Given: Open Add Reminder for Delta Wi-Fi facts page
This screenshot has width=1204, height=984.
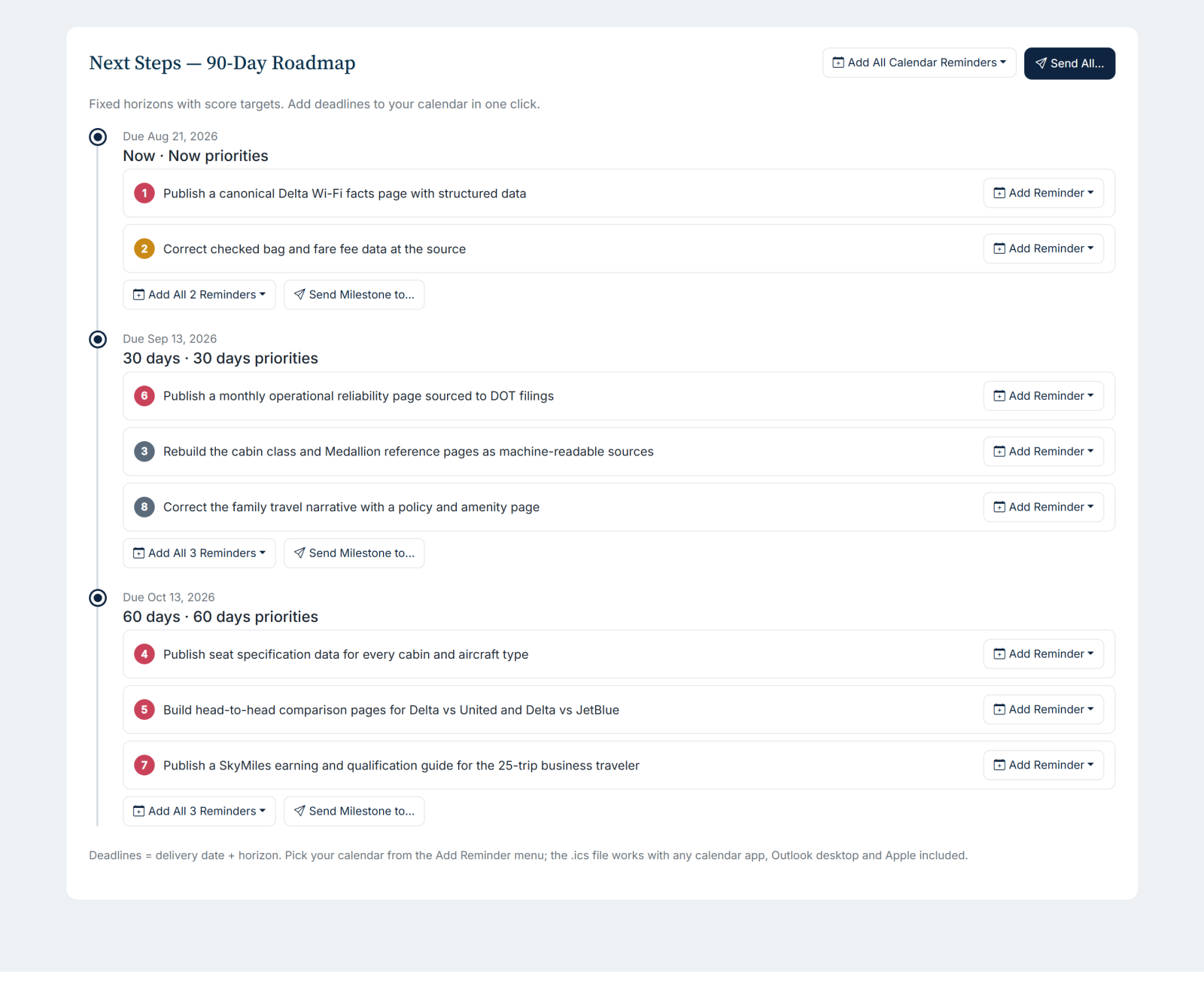Looking at the screenshot, I should tap(1043, 193).
